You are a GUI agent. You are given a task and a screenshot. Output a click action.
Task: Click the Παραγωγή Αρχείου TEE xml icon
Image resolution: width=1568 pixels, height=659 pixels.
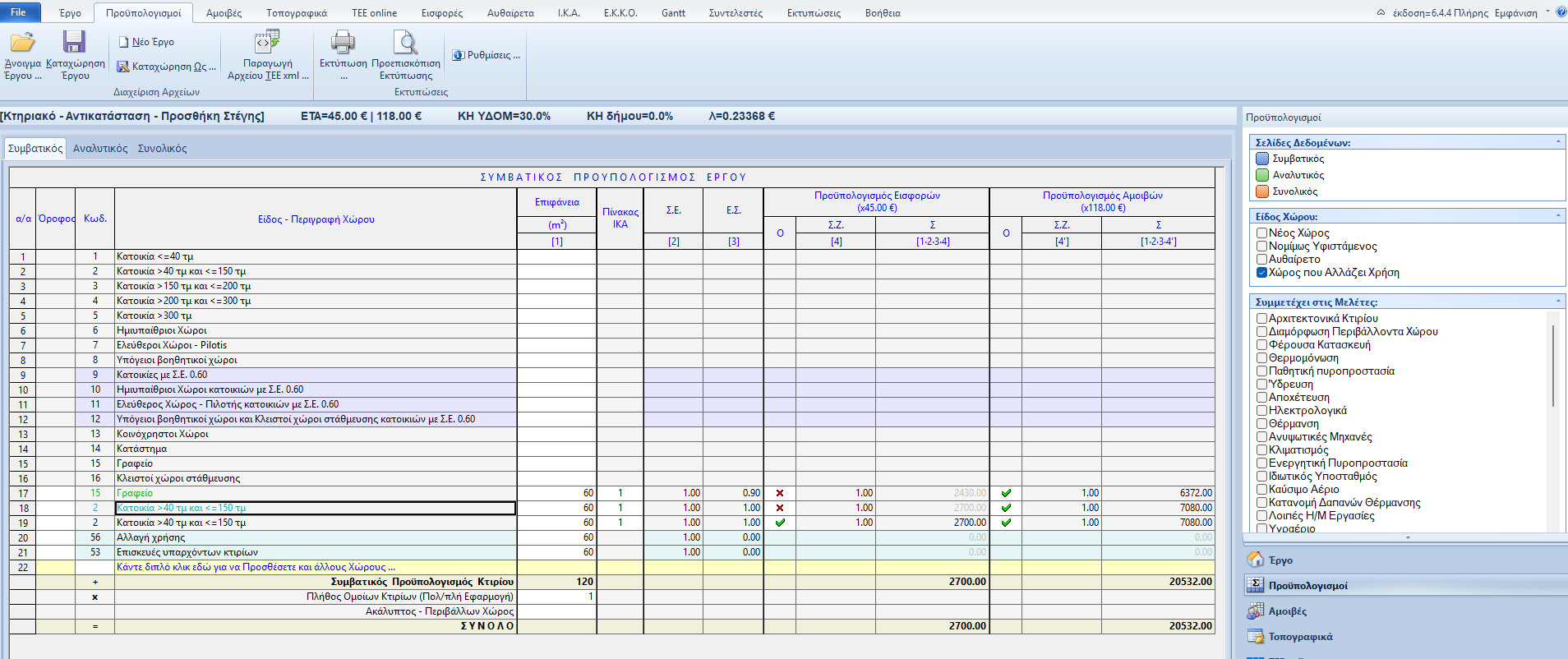click(x=267, y=43)
